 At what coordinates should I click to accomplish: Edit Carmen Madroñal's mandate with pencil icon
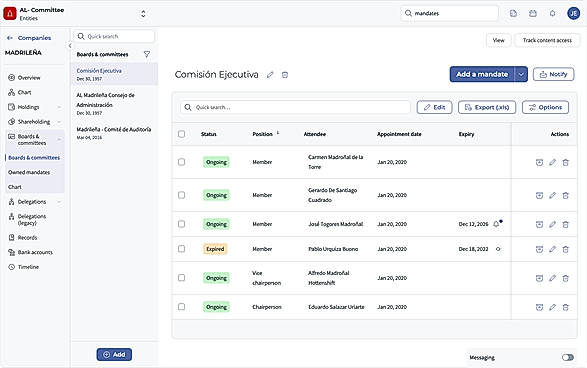[x=553, y=162]
